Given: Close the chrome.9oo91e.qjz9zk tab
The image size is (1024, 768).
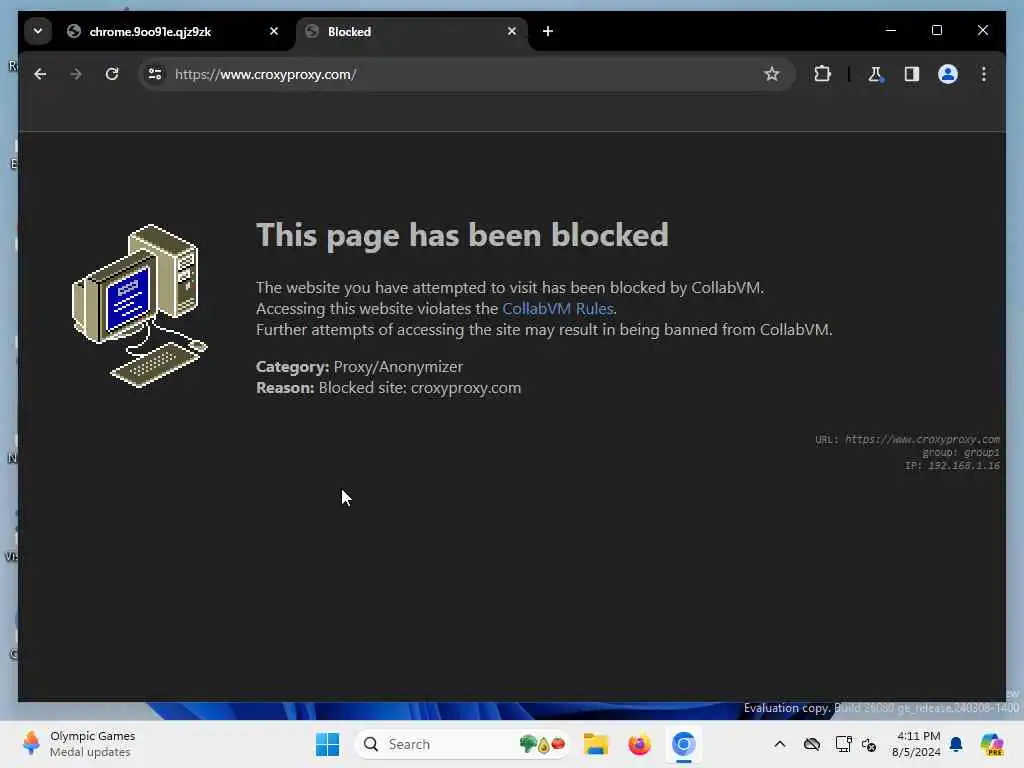Looking at the screenshot, I should [274, 31].
